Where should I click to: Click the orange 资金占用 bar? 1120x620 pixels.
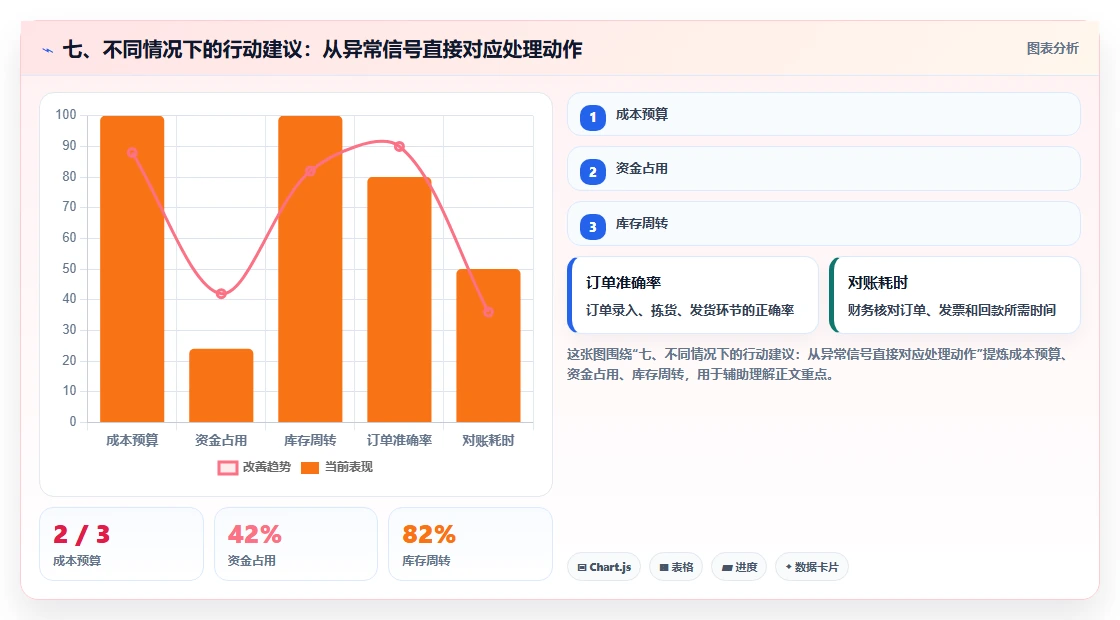click(221, 385)
